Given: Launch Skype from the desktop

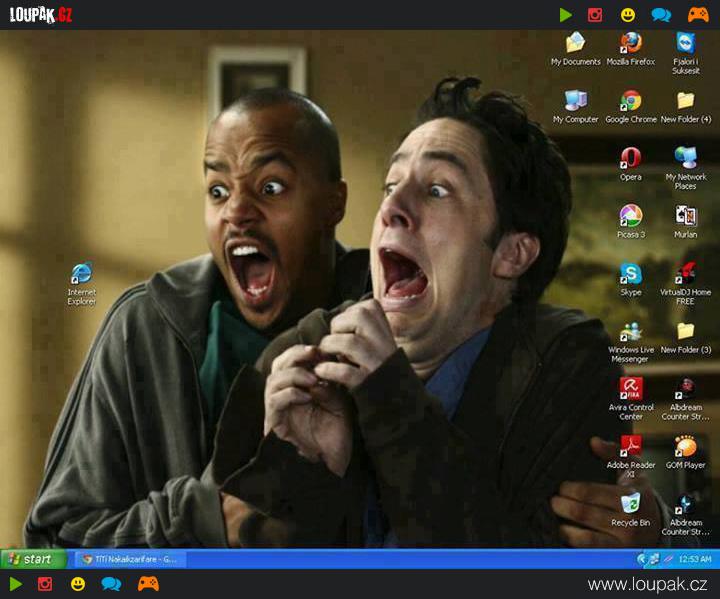Looking at the screenshot, I should tap(630, 279).
